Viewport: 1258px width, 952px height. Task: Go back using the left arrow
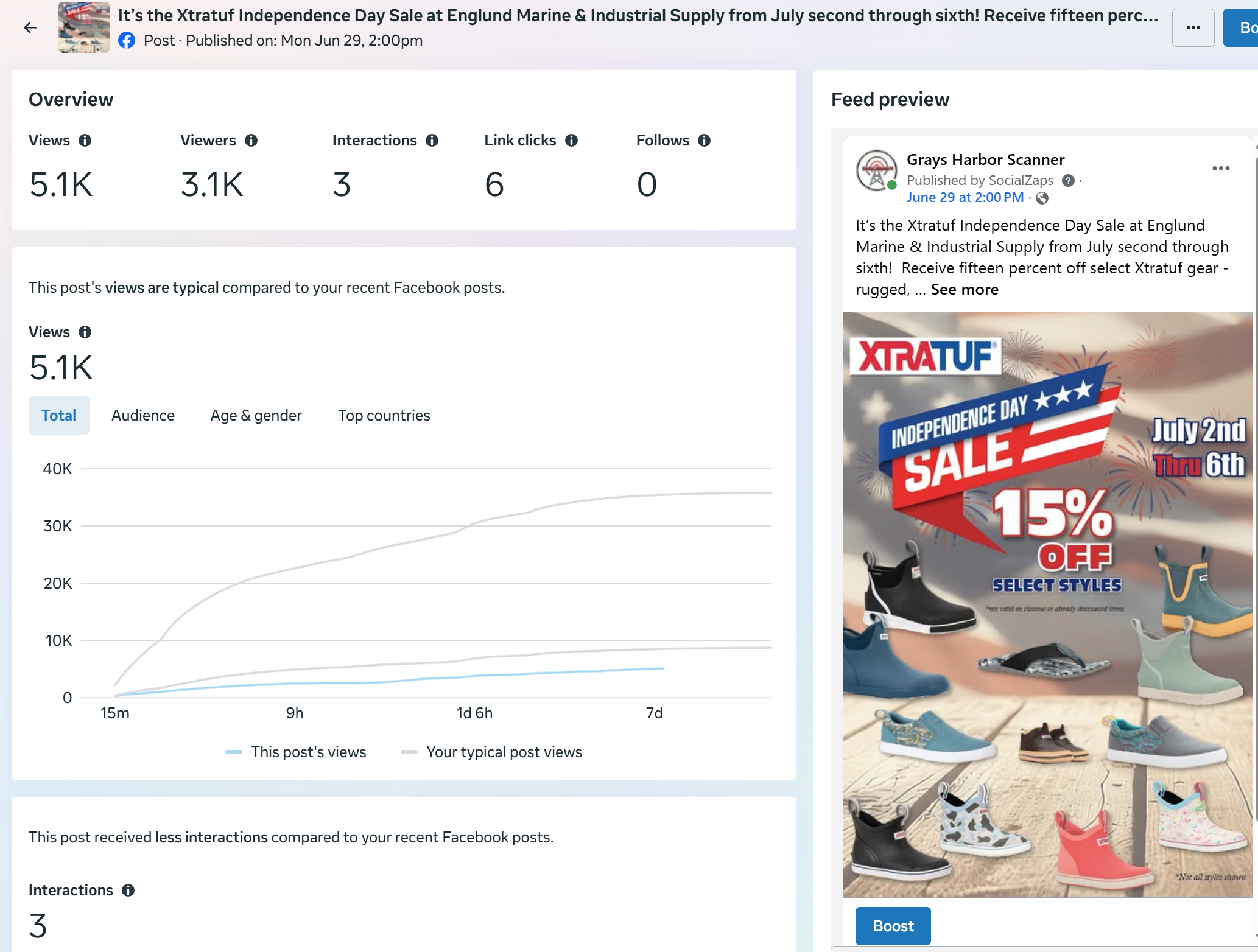click(30, 27)
